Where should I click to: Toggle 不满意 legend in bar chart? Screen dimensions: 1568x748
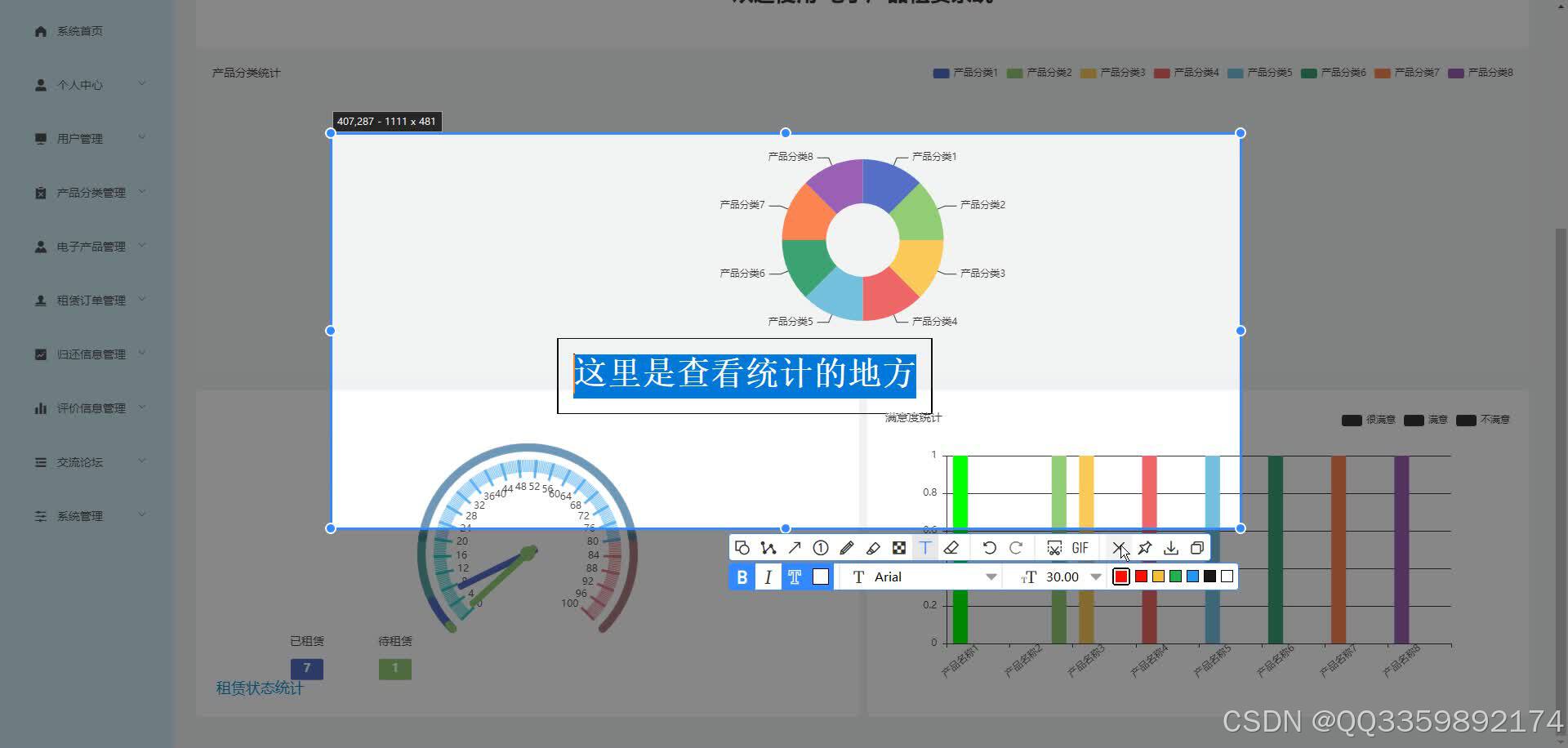(1483, 420)
